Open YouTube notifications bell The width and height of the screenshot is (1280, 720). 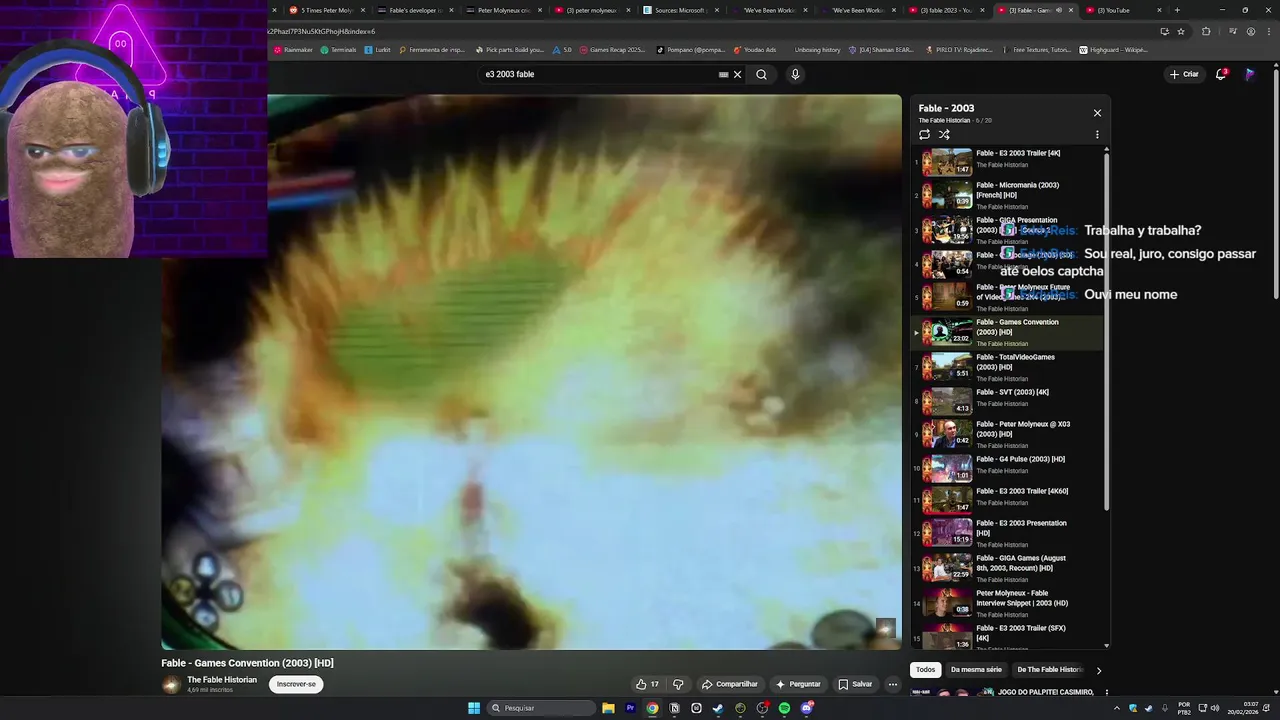point(1220,74)
